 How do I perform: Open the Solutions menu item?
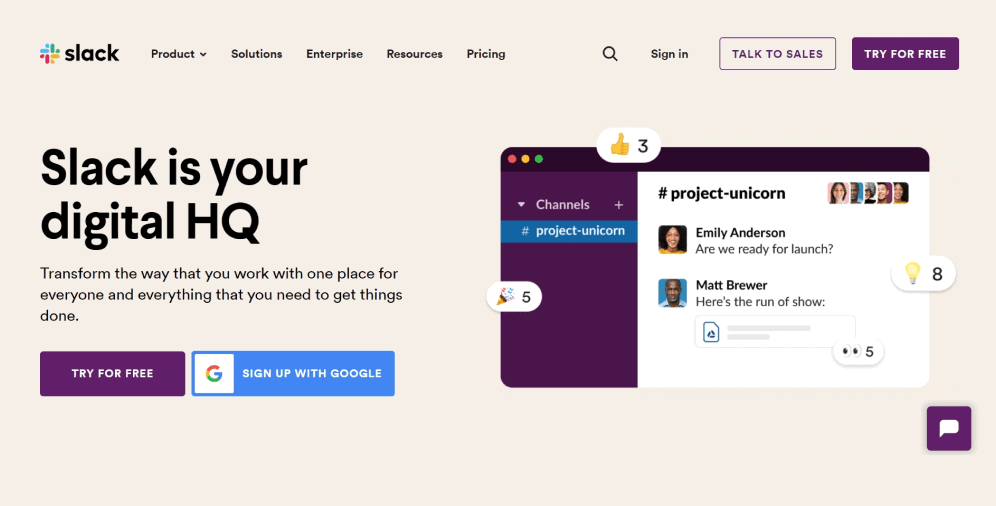(257, 54)
